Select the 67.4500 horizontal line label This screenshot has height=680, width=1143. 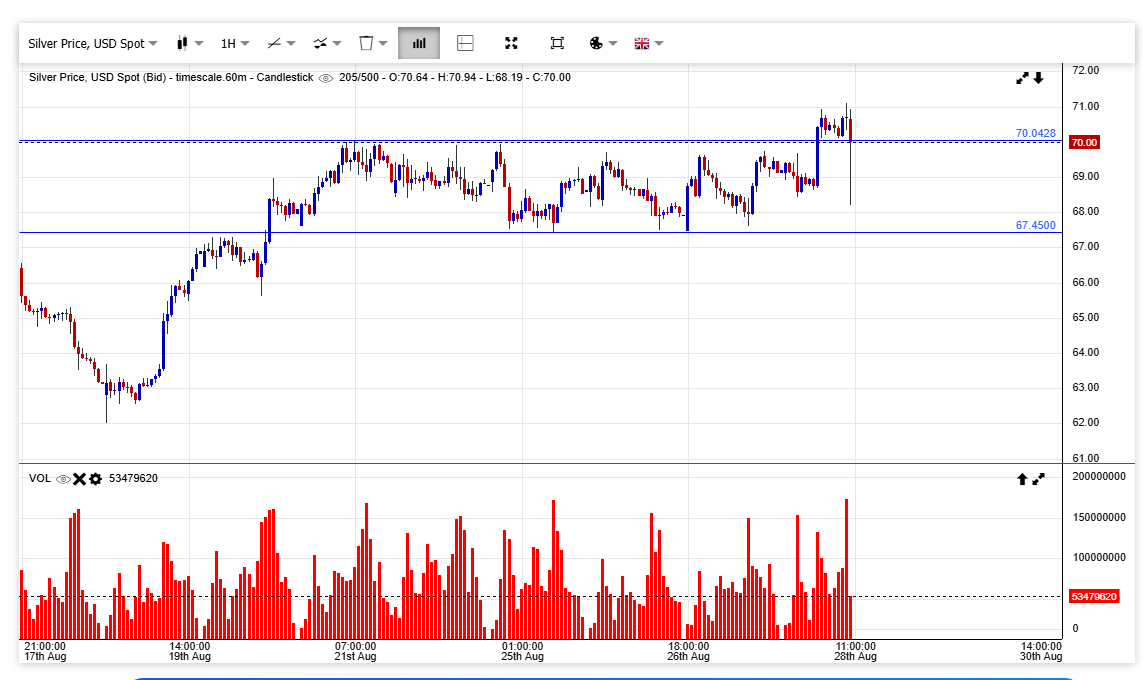click(x=1035, y=225)
